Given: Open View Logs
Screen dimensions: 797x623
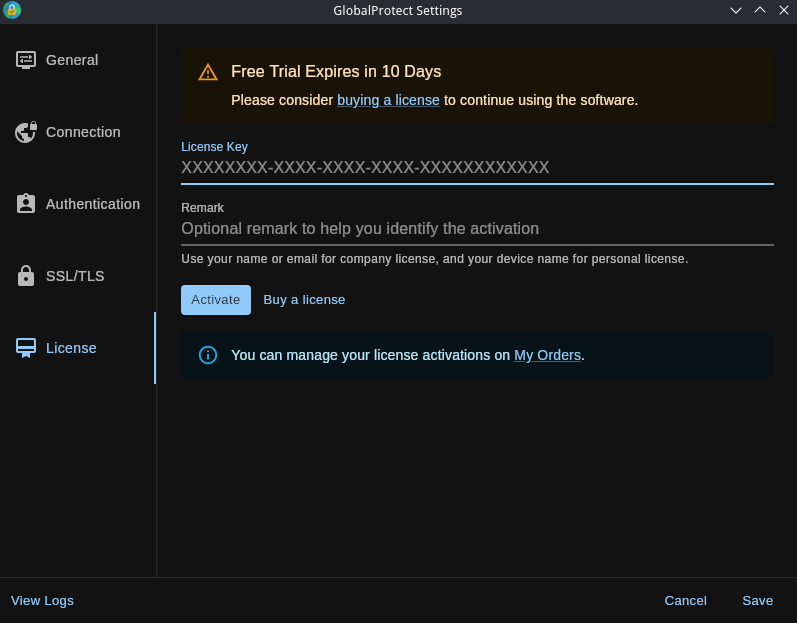Looking at the screenshot, I should (x=42, y=601).
